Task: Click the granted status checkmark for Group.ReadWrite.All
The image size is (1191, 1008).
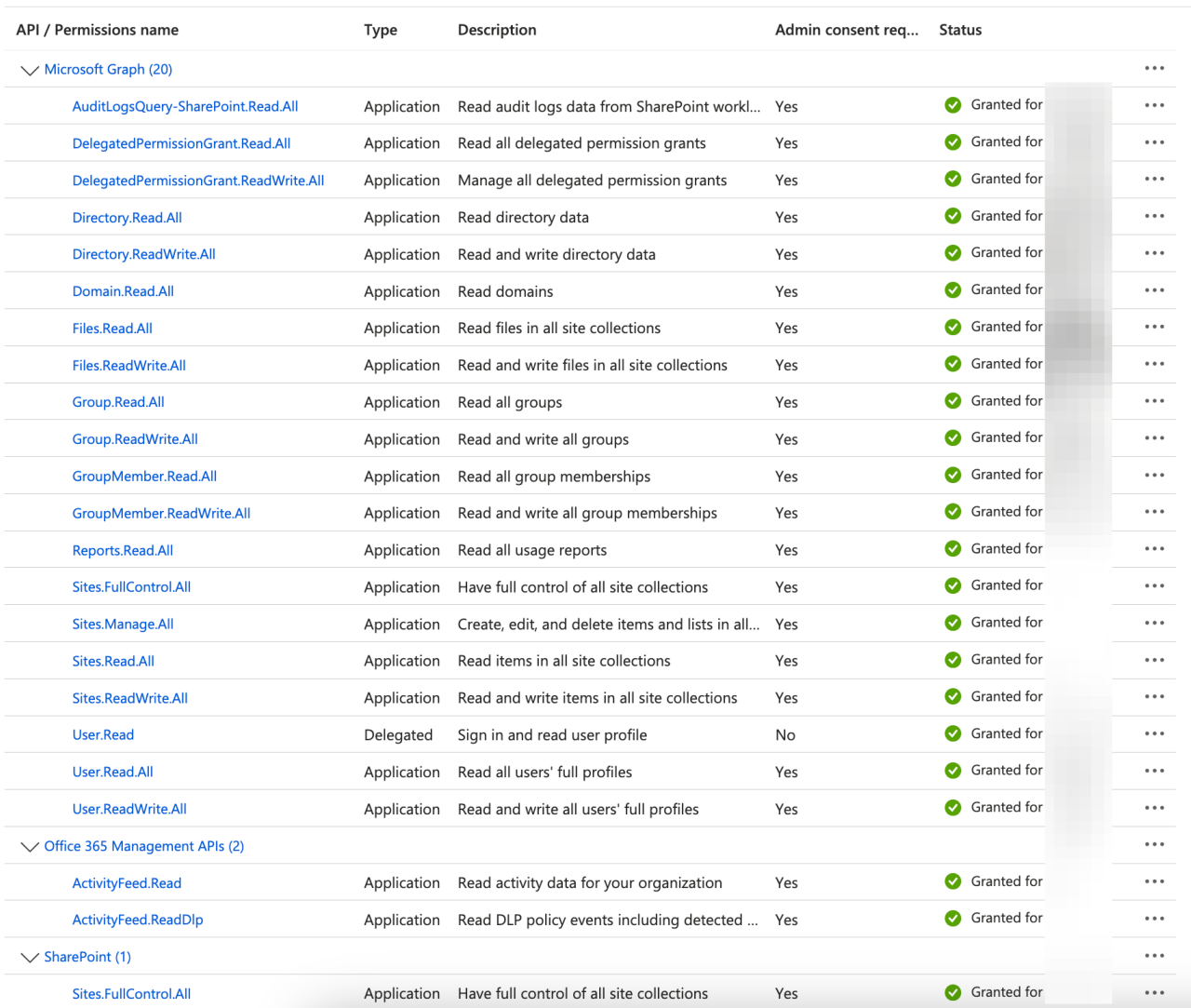Action: (953, 436)
